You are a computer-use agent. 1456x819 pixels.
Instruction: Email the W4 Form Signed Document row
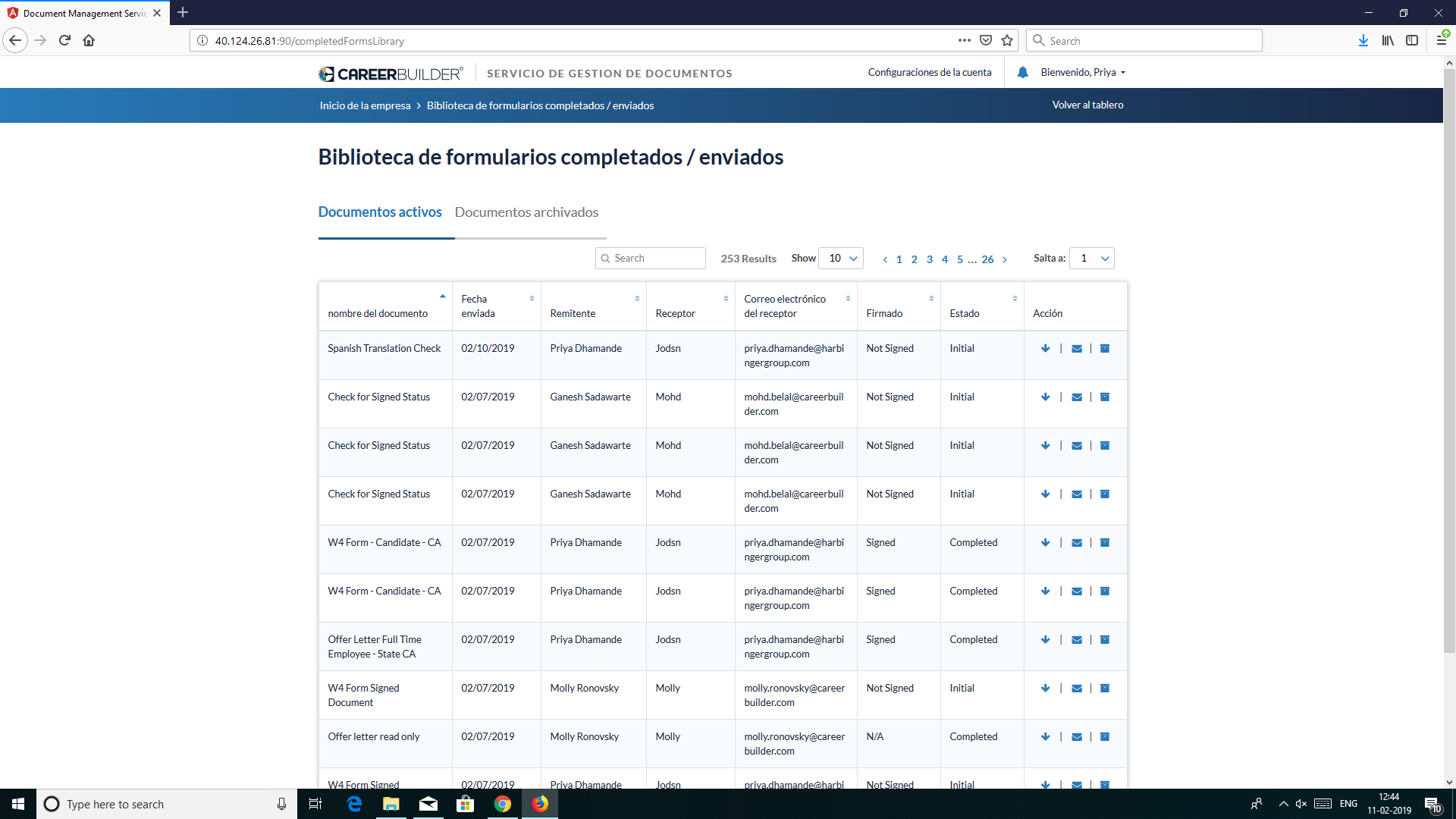[1076, 689]
